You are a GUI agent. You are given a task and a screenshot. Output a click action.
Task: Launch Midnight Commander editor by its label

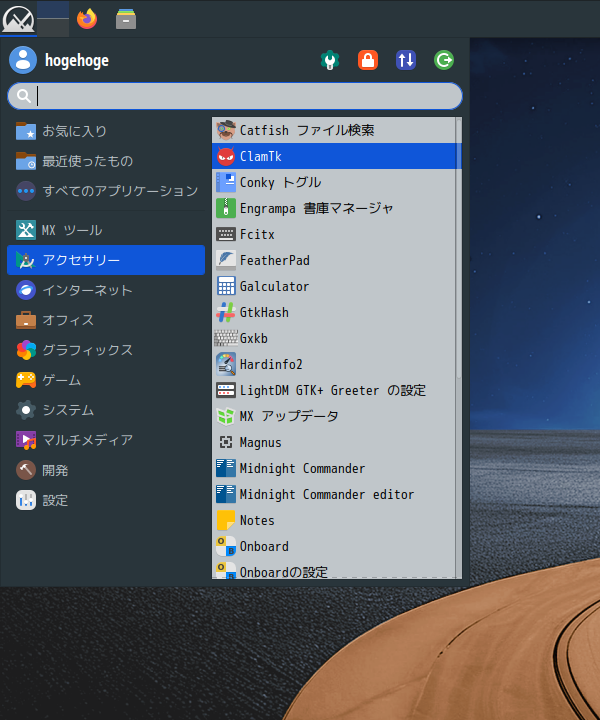pos(326,495)
